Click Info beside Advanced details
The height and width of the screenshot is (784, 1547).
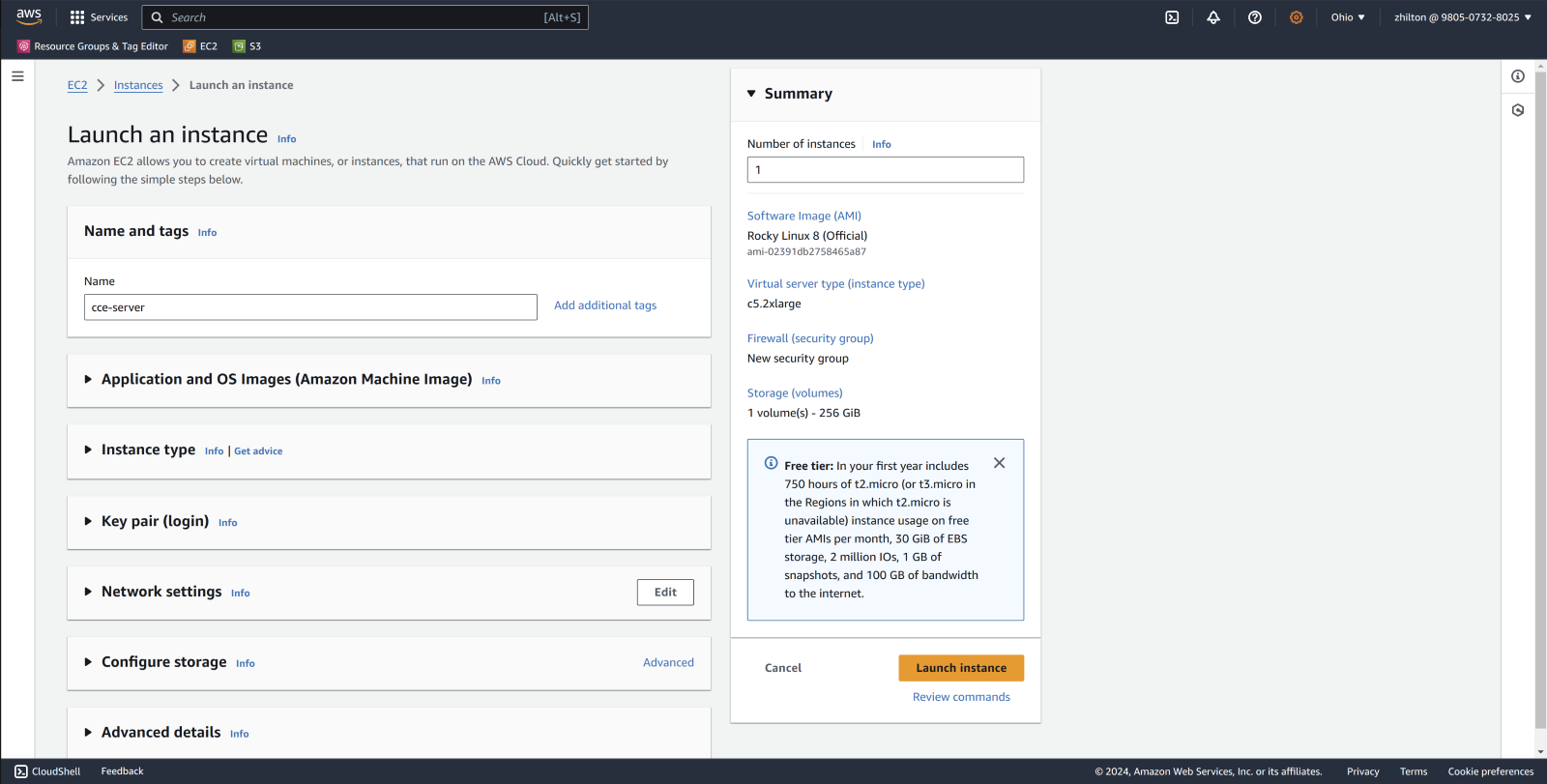coord(239,735)
